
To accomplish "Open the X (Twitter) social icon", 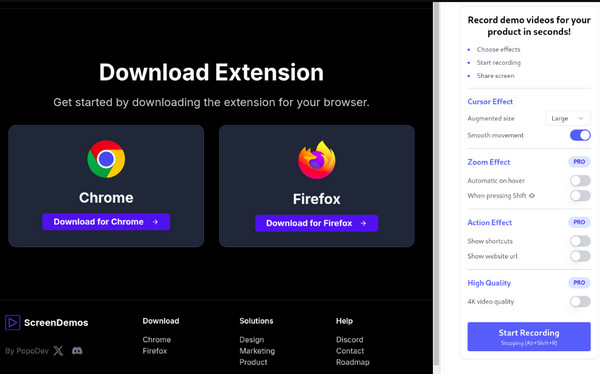I will [x=58, y=351].
